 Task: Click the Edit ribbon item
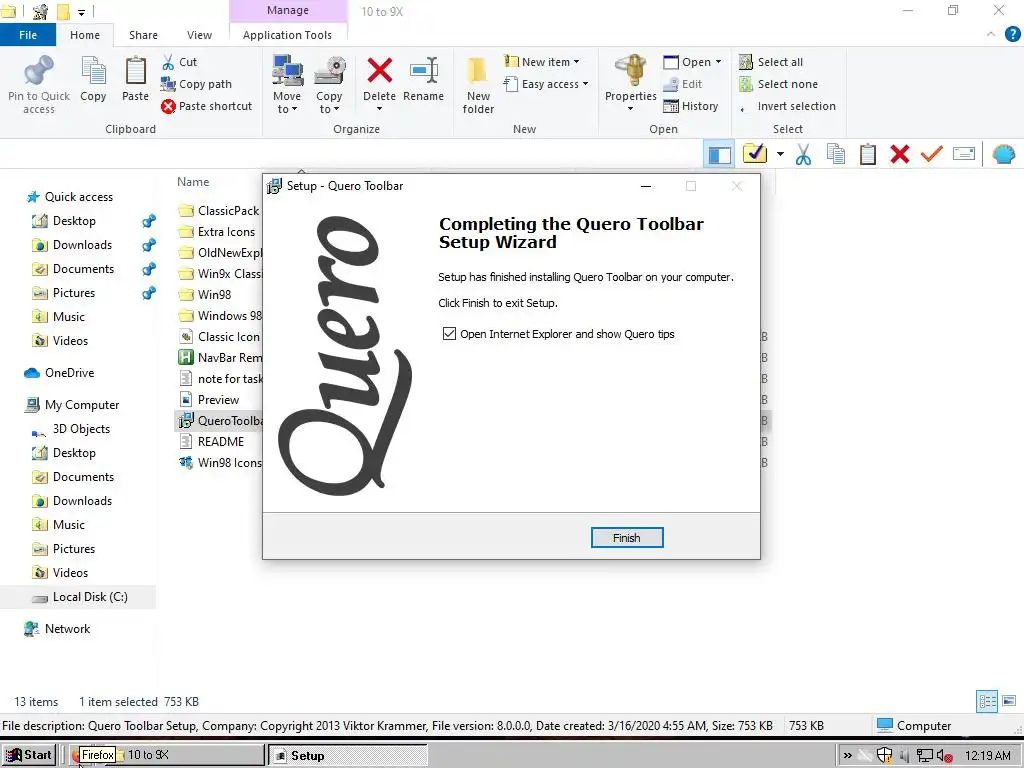[x=683, y=84]
